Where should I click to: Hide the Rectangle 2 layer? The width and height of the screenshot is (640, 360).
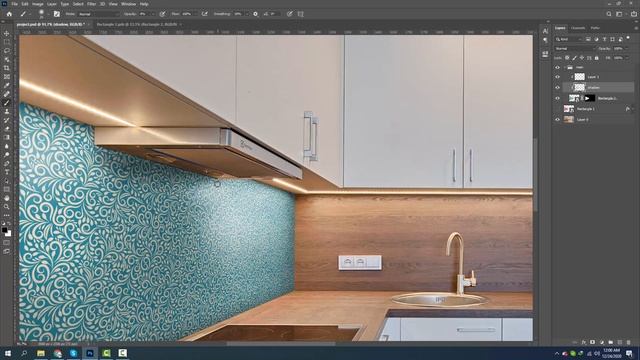(558, 98)
